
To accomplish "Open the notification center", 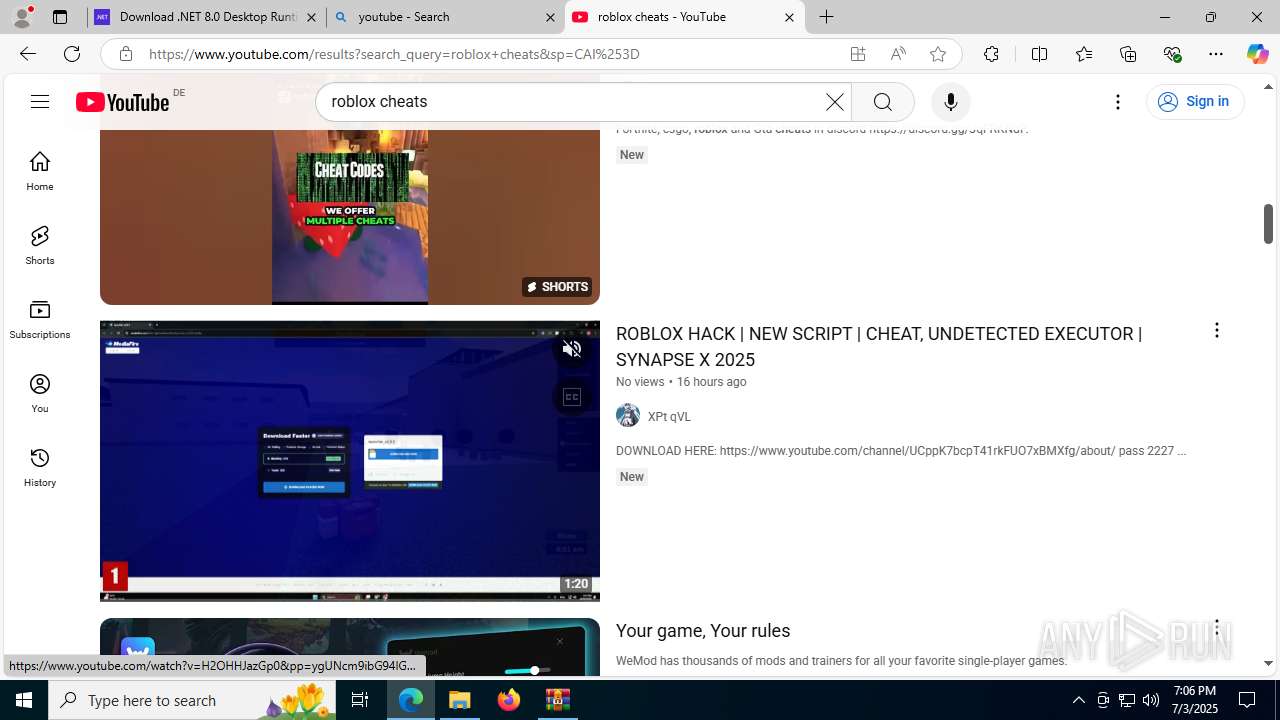I will pyautogui.click(x=1247, y=700).
